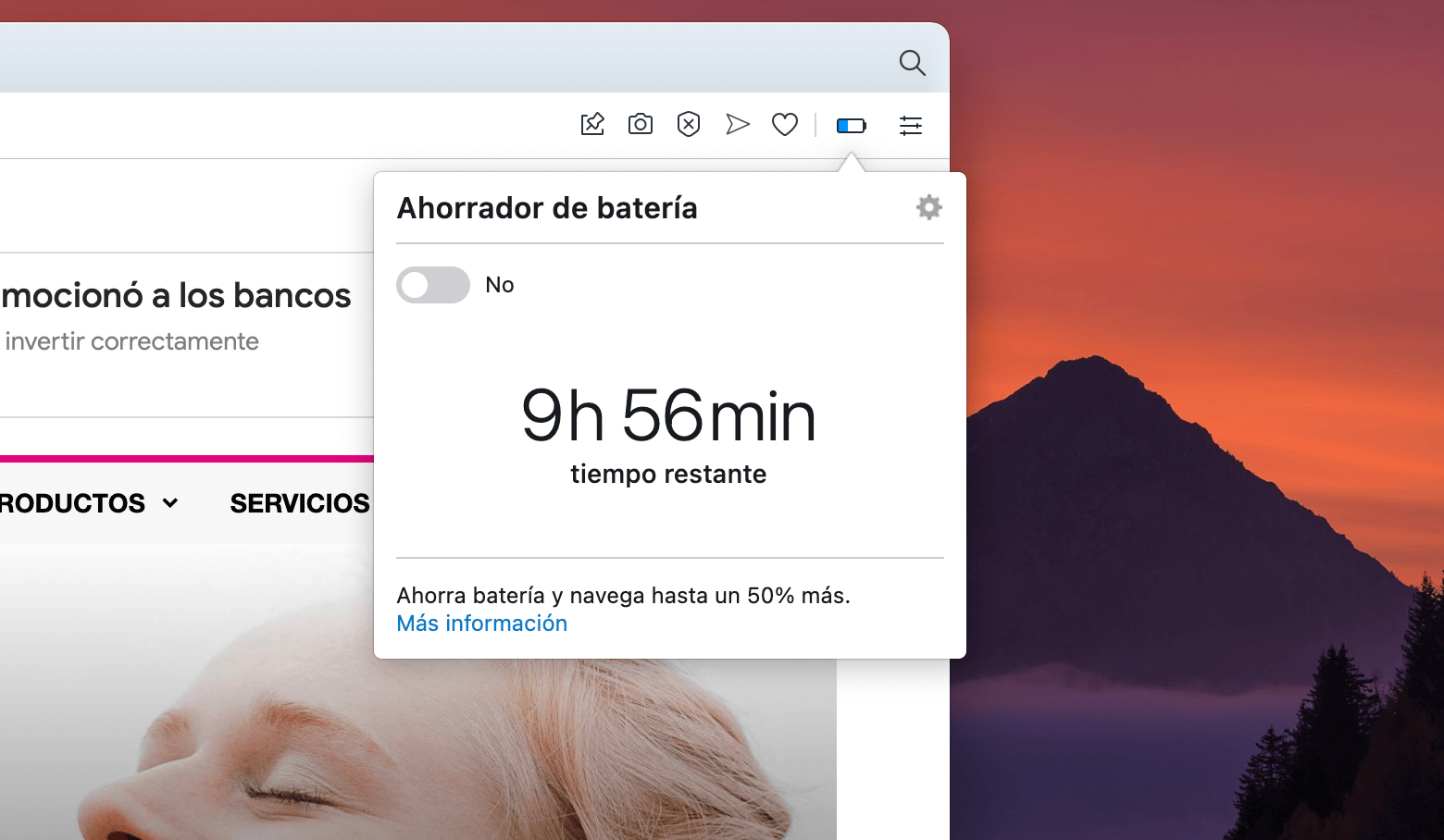Expand the PRODUCTOS dropdown chevron
The width and height of the screenshot is (1444, 840).
[x=170, y=503]
